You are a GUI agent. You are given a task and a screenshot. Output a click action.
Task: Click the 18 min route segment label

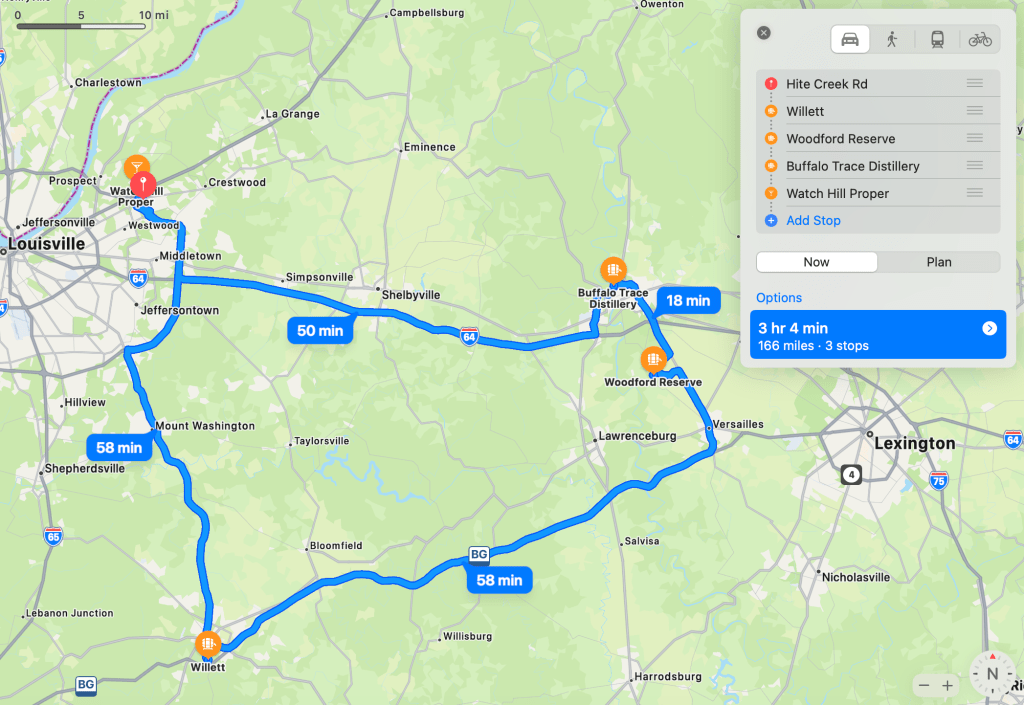coord(688,300)
